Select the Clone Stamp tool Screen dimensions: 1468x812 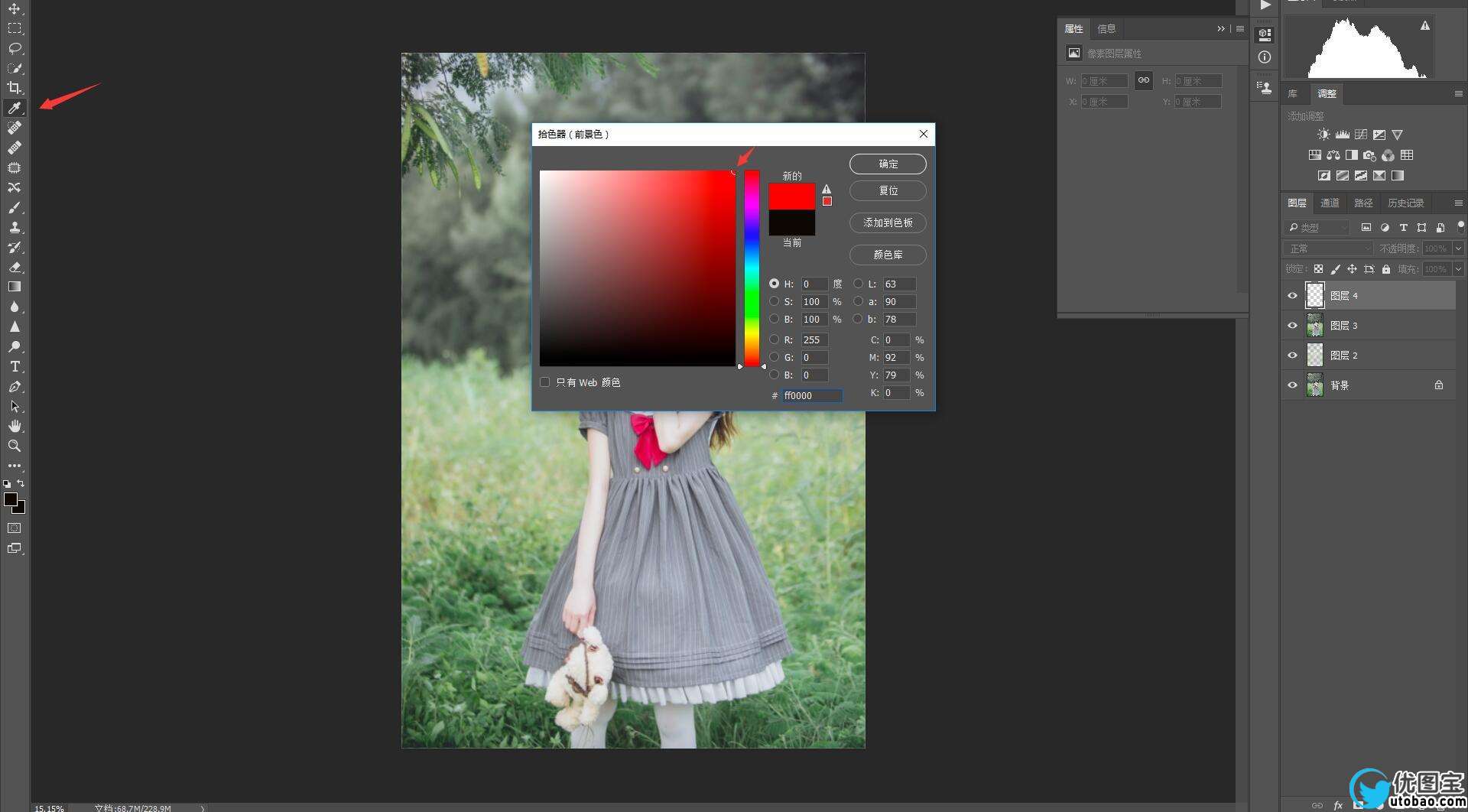pyautogui.click(x=15, y=227)
